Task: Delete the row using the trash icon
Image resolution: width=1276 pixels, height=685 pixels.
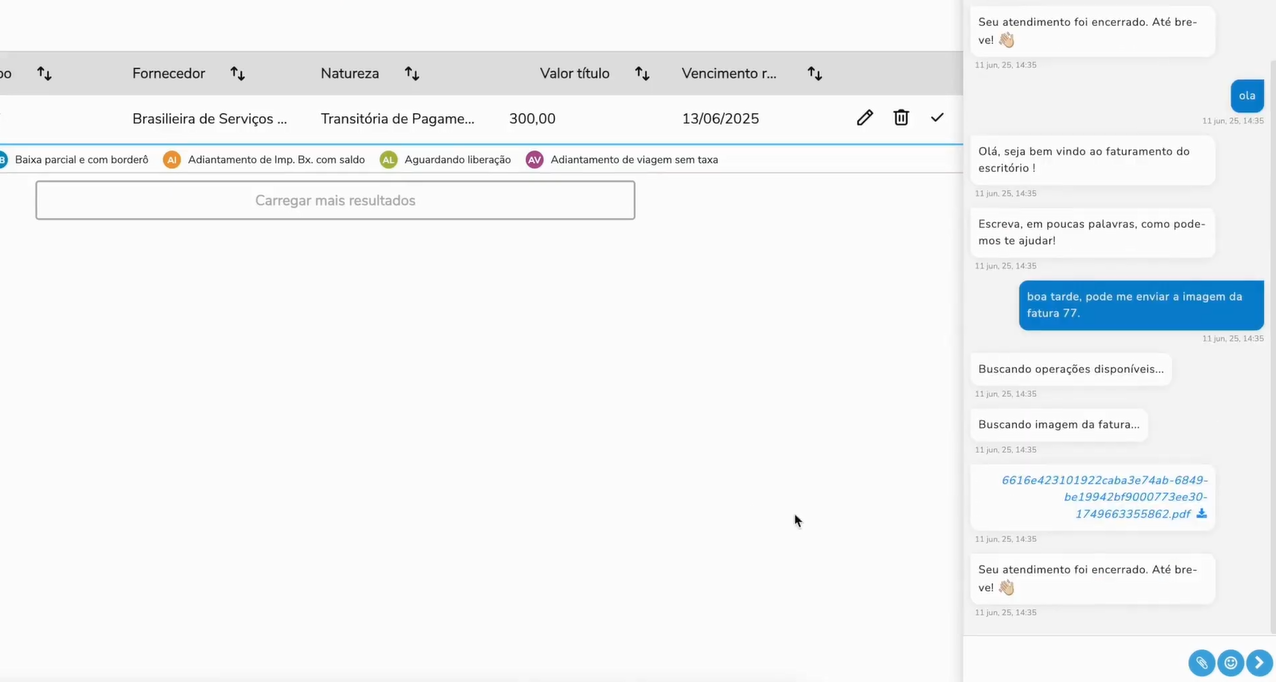Action: tap(901, 118)
